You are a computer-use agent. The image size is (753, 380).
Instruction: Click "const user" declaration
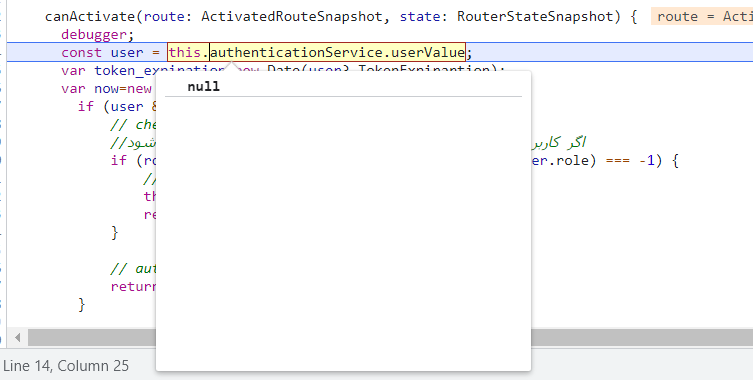102,52
